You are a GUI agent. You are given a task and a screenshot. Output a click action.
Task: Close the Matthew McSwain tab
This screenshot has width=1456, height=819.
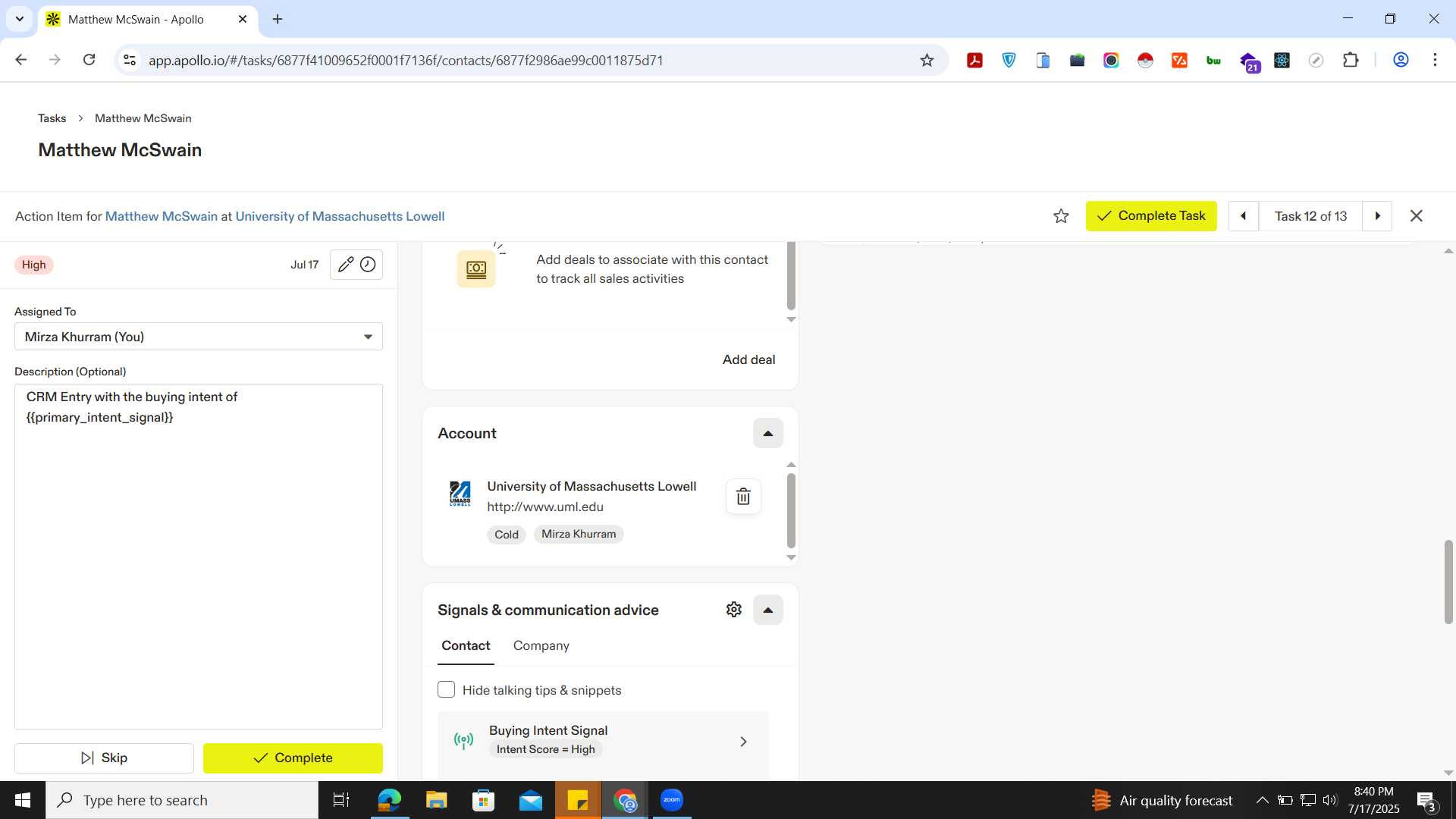[x=243, y=19]
